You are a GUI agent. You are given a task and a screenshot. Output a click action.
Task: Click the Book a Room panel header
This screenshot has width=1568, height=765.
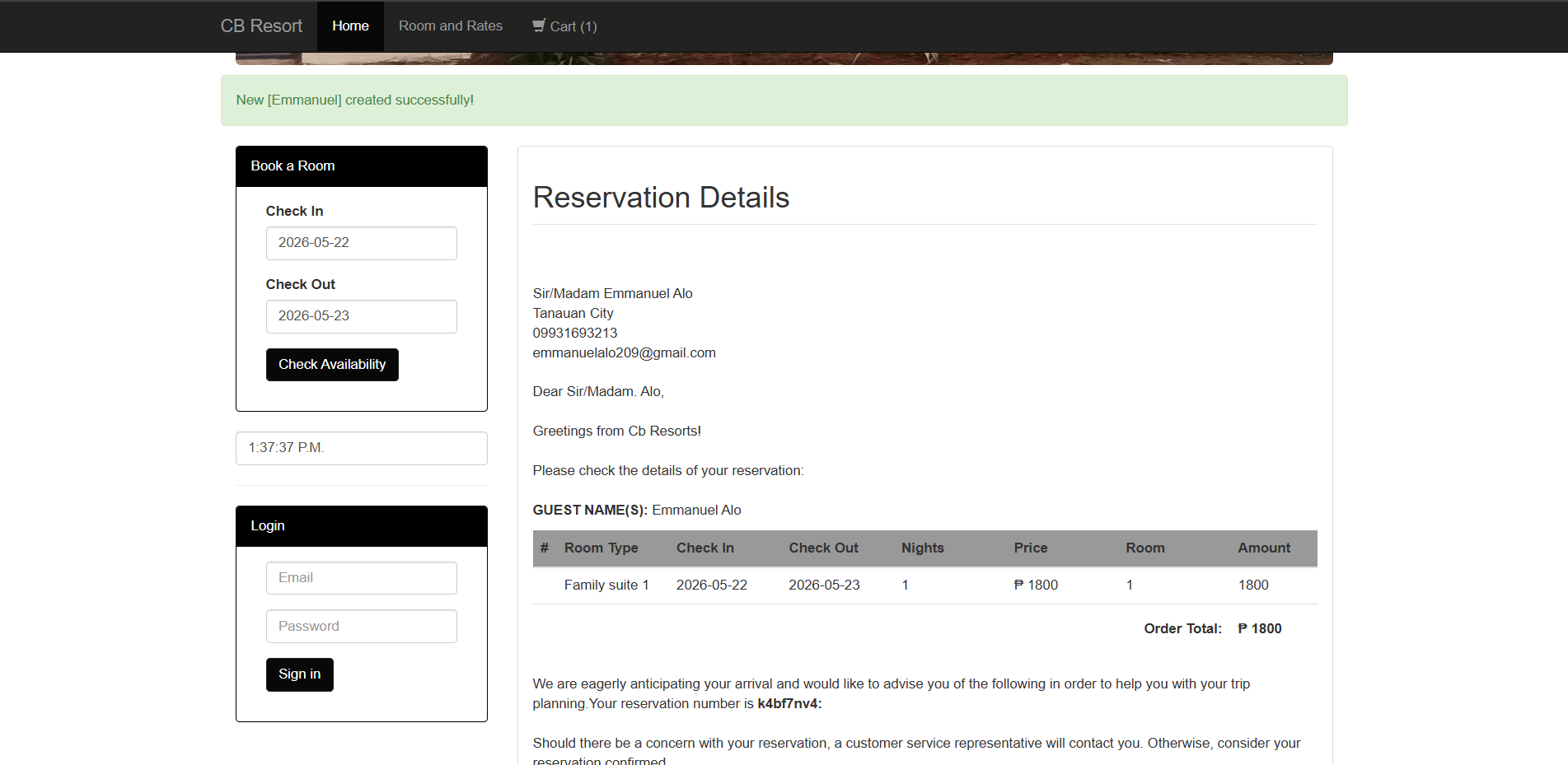(361, 166)
